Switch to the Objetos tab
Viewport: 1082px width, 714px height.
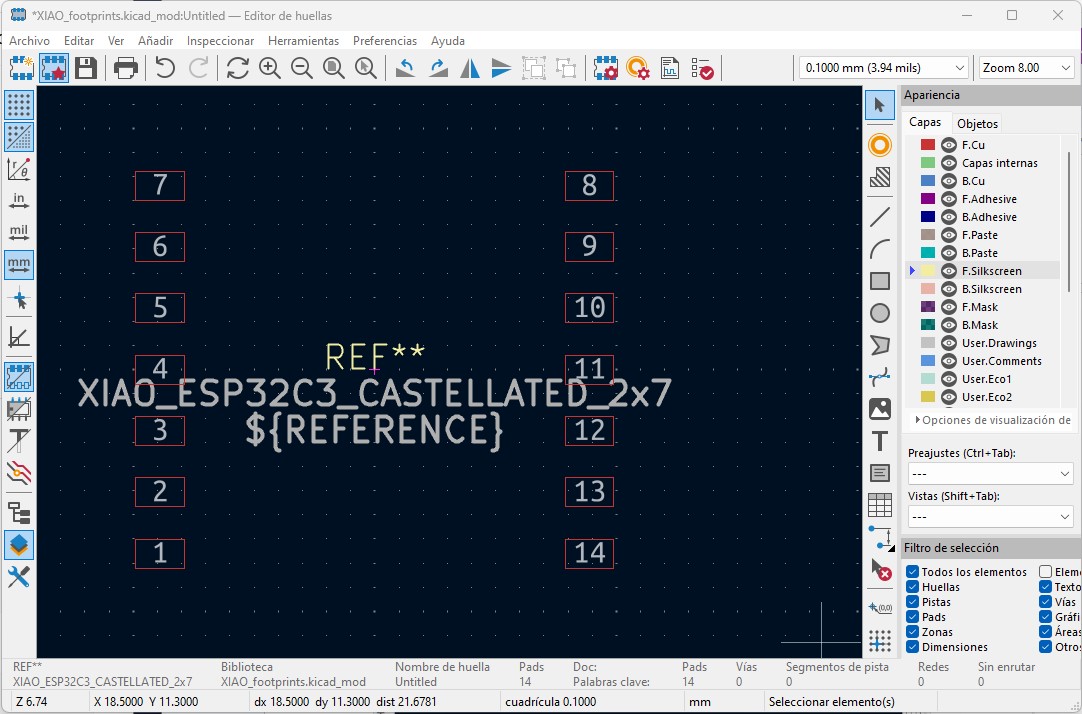tap(977, 123)
